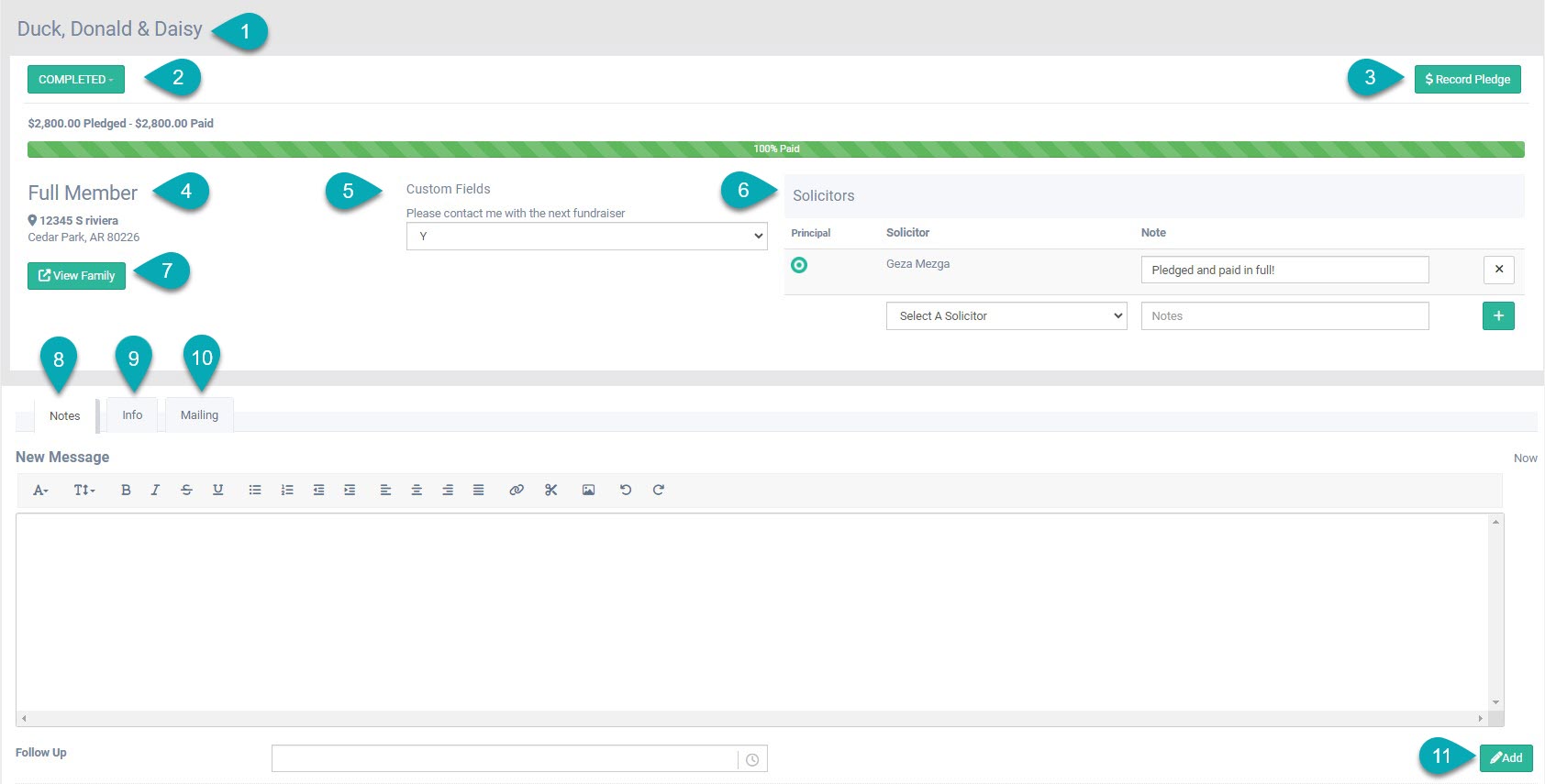Screen dimensions: 1545x784
Task: Click the Record Pledge button
Action: point(1467,80)
